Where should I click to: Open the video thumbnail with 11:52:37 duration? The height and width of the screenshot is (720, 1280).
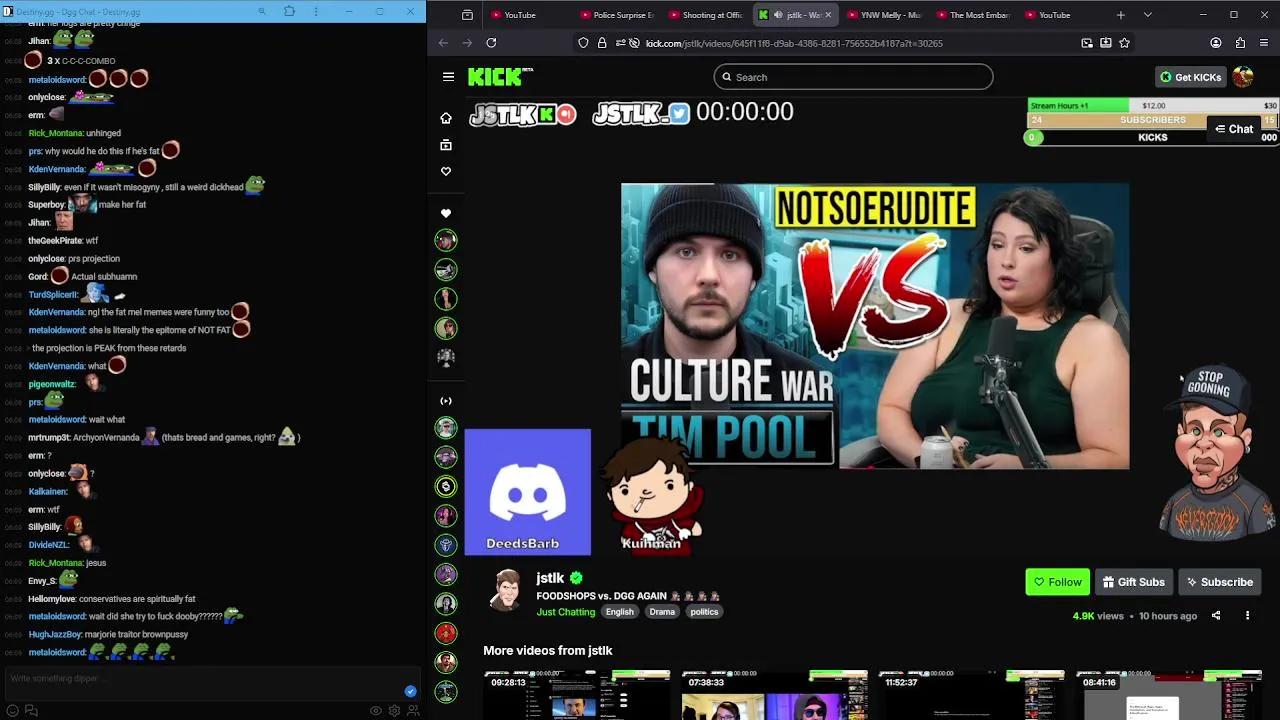click(x=971, y=695)
